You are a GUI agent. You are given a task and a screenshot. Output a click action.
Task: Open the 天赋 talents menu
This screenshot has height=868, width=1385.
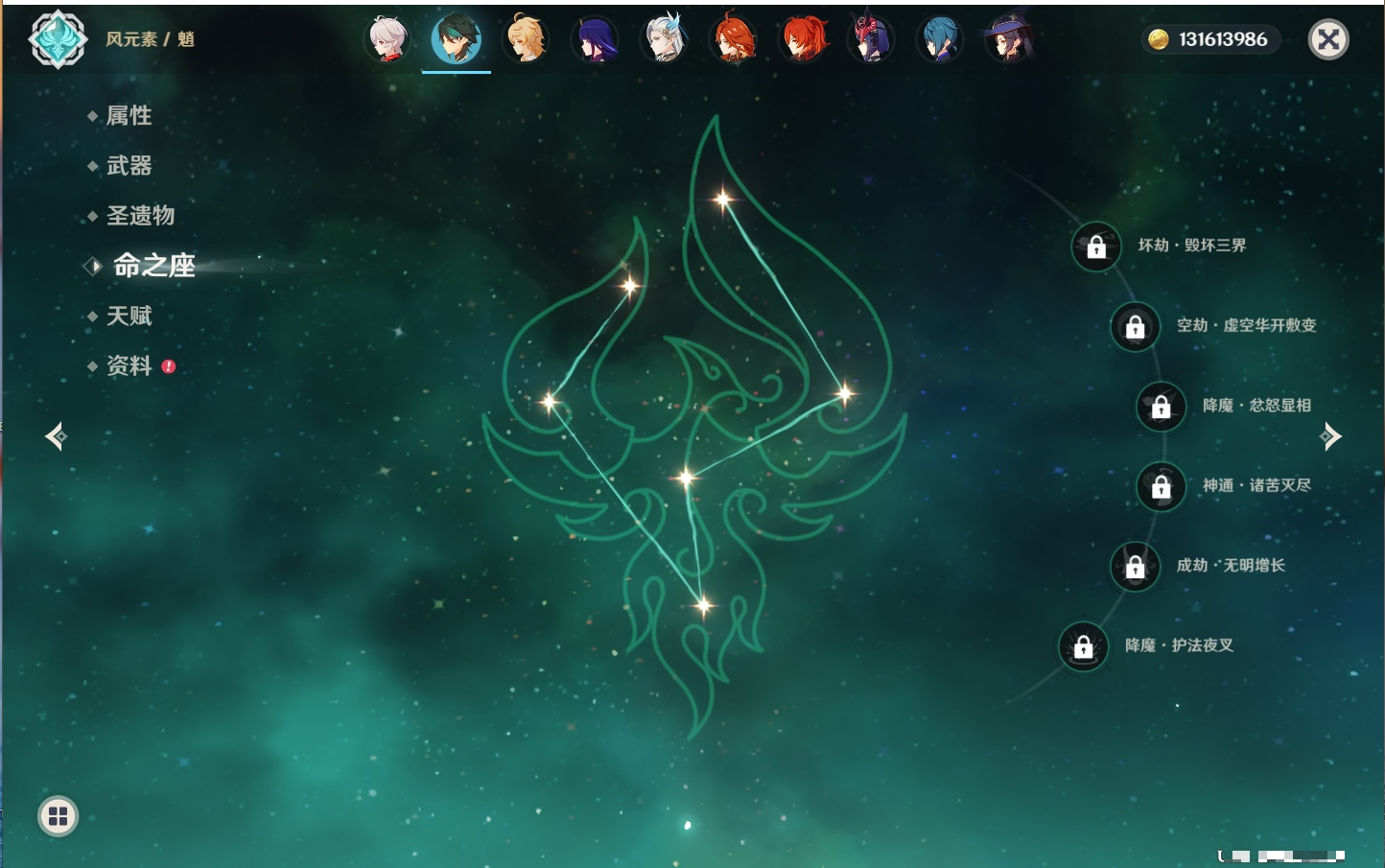(x=129, y=316)
